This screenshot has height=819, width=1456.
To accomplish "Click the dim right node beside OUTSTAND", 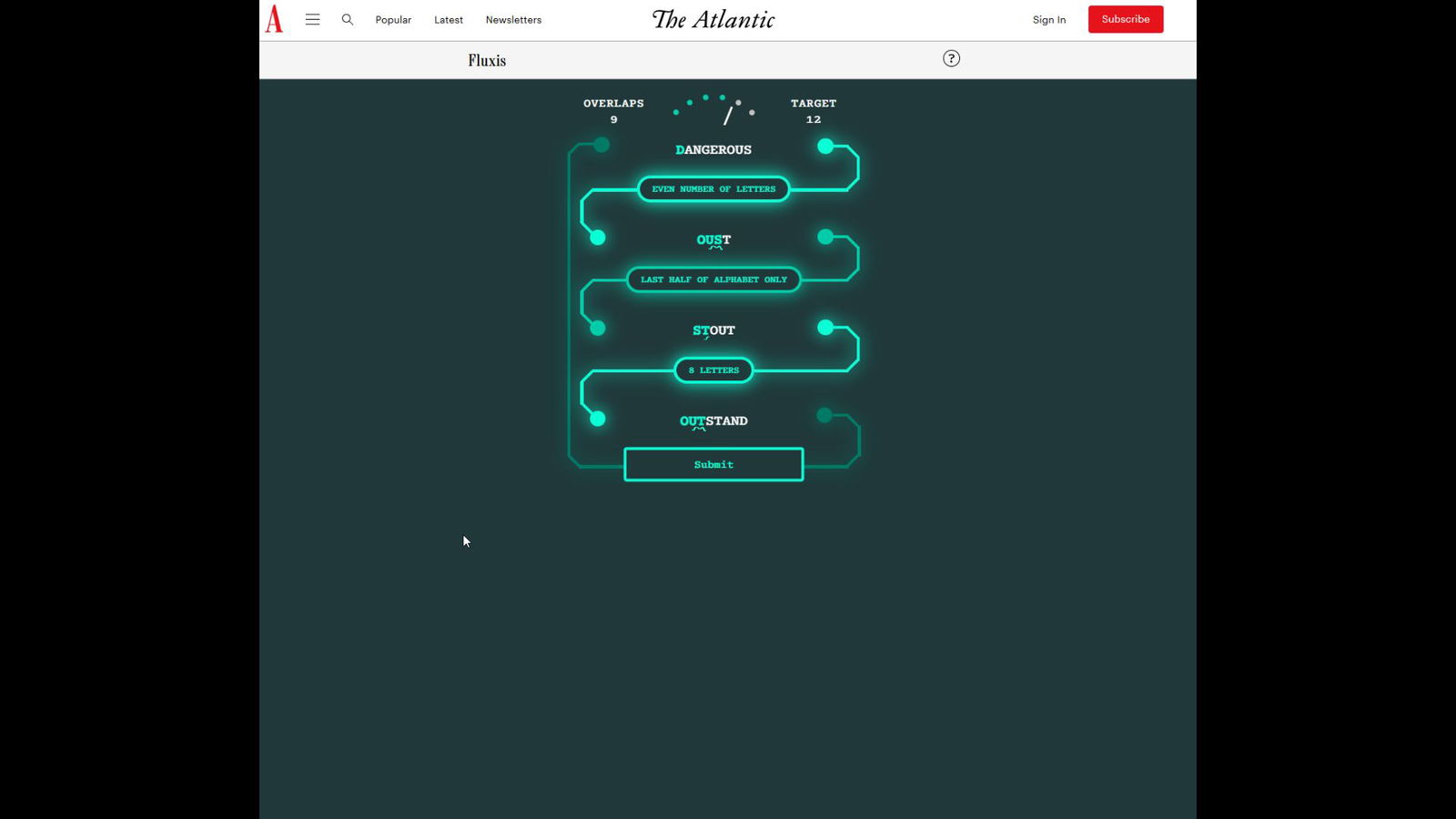I will point(824,415).
